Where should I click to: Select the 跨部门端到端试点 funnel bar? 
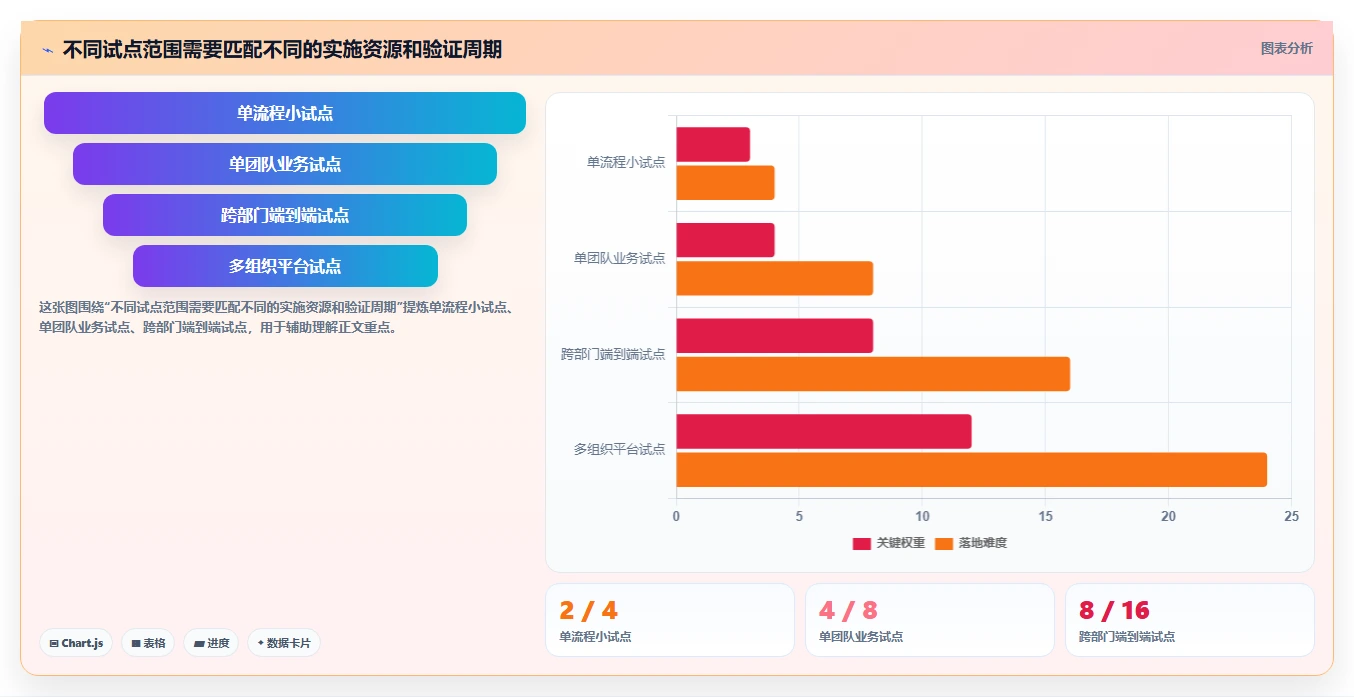[285, 215]
